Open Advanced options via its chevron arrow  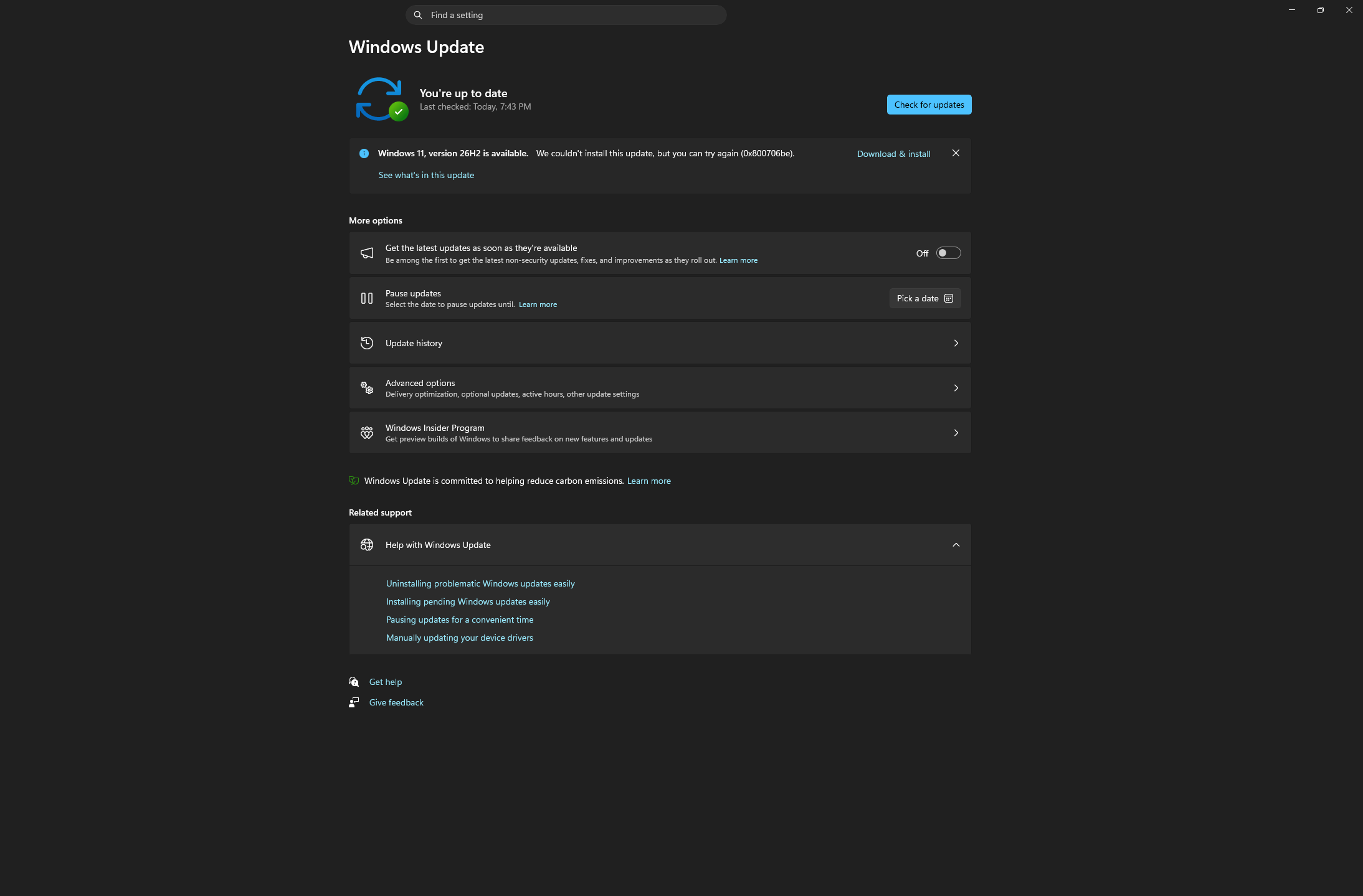click(x=956, y=388)
